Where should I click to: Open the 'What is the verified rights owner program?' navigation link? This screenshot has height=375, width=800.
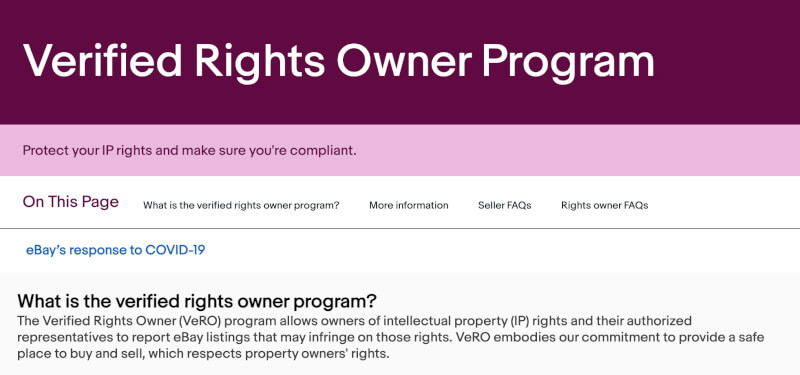click(241, 206)
